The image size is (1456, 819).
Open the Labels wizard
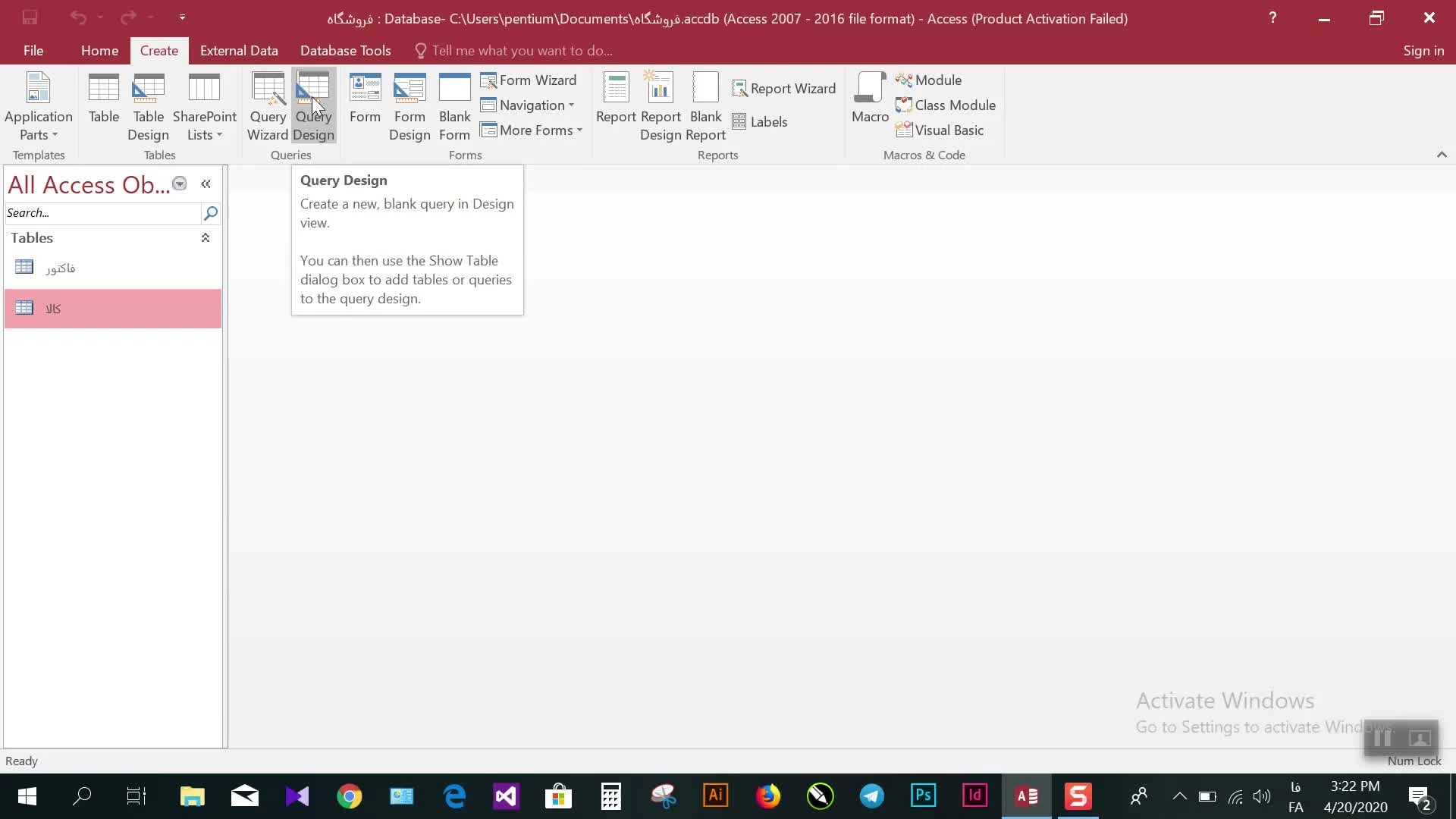coord(760,121)
